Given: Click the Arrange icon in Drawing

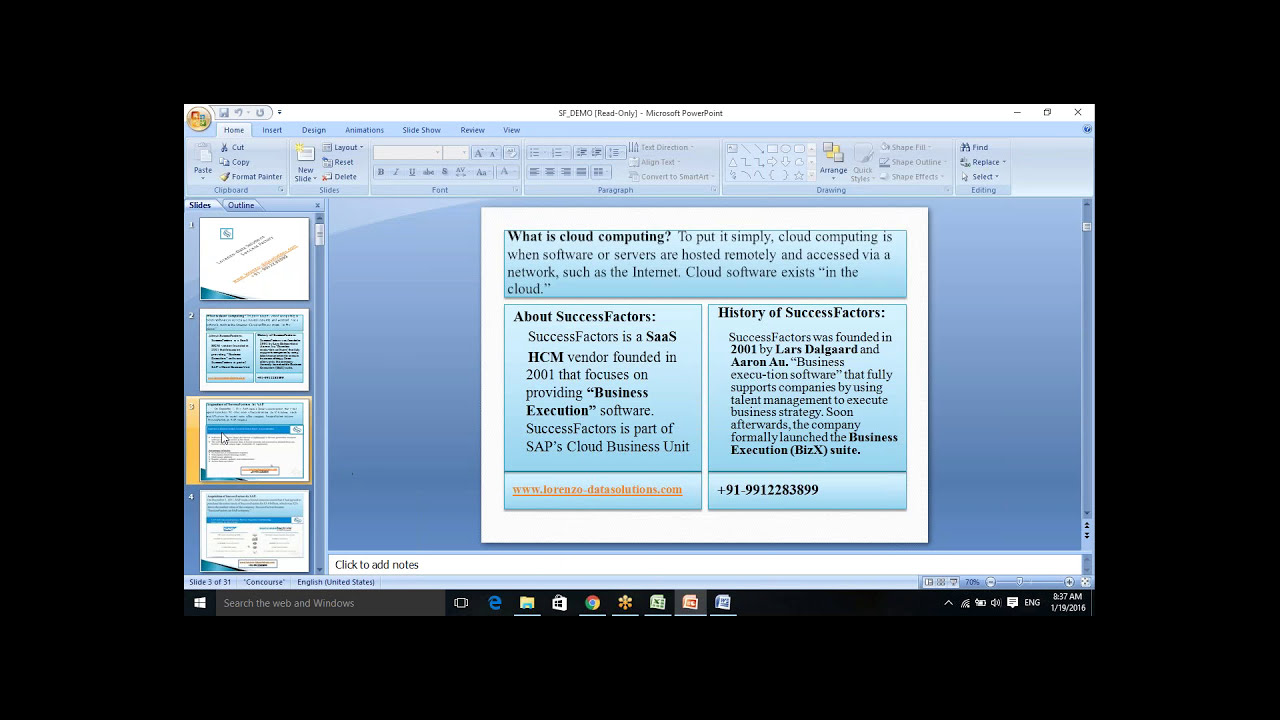Looking at the screenshot, I should tap(833, 153).
